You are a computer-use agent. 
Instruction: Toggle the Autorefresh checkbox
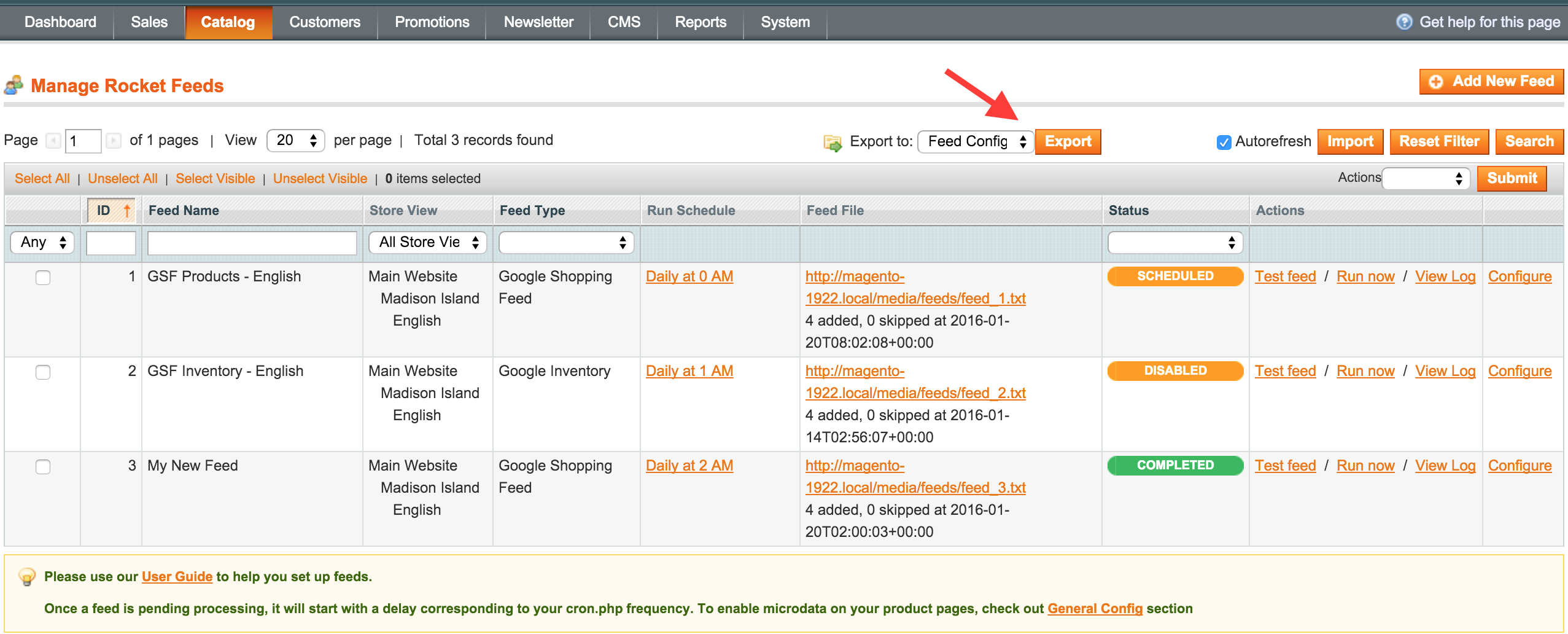click(1224, 143)
